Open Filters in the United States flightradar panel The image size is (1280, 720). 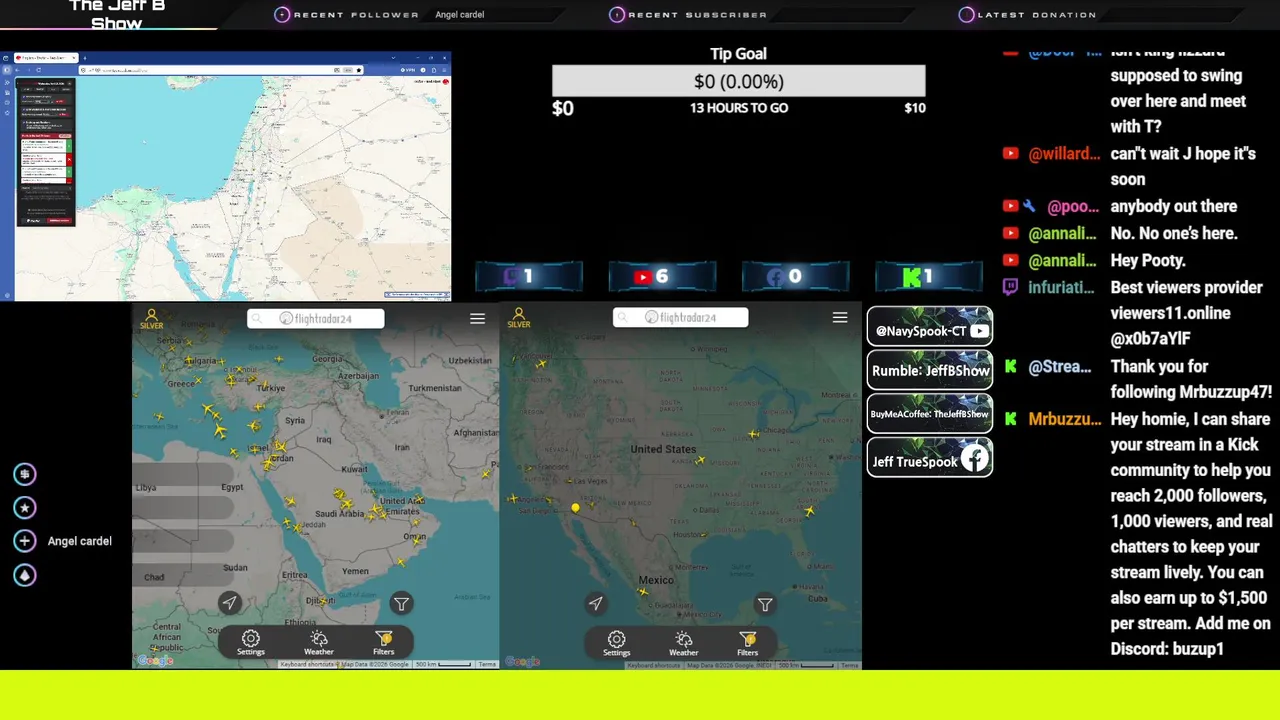pos(748,643)
